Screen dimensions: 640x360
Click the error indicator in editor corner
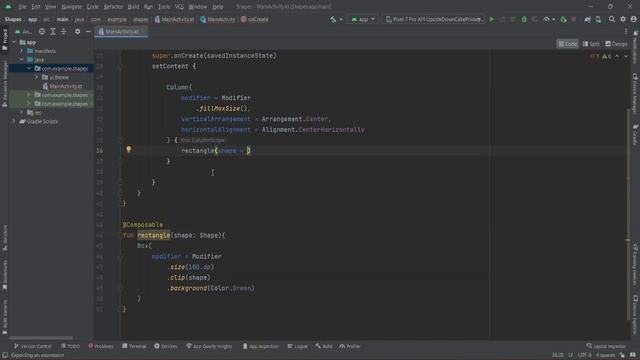[595, 56]
